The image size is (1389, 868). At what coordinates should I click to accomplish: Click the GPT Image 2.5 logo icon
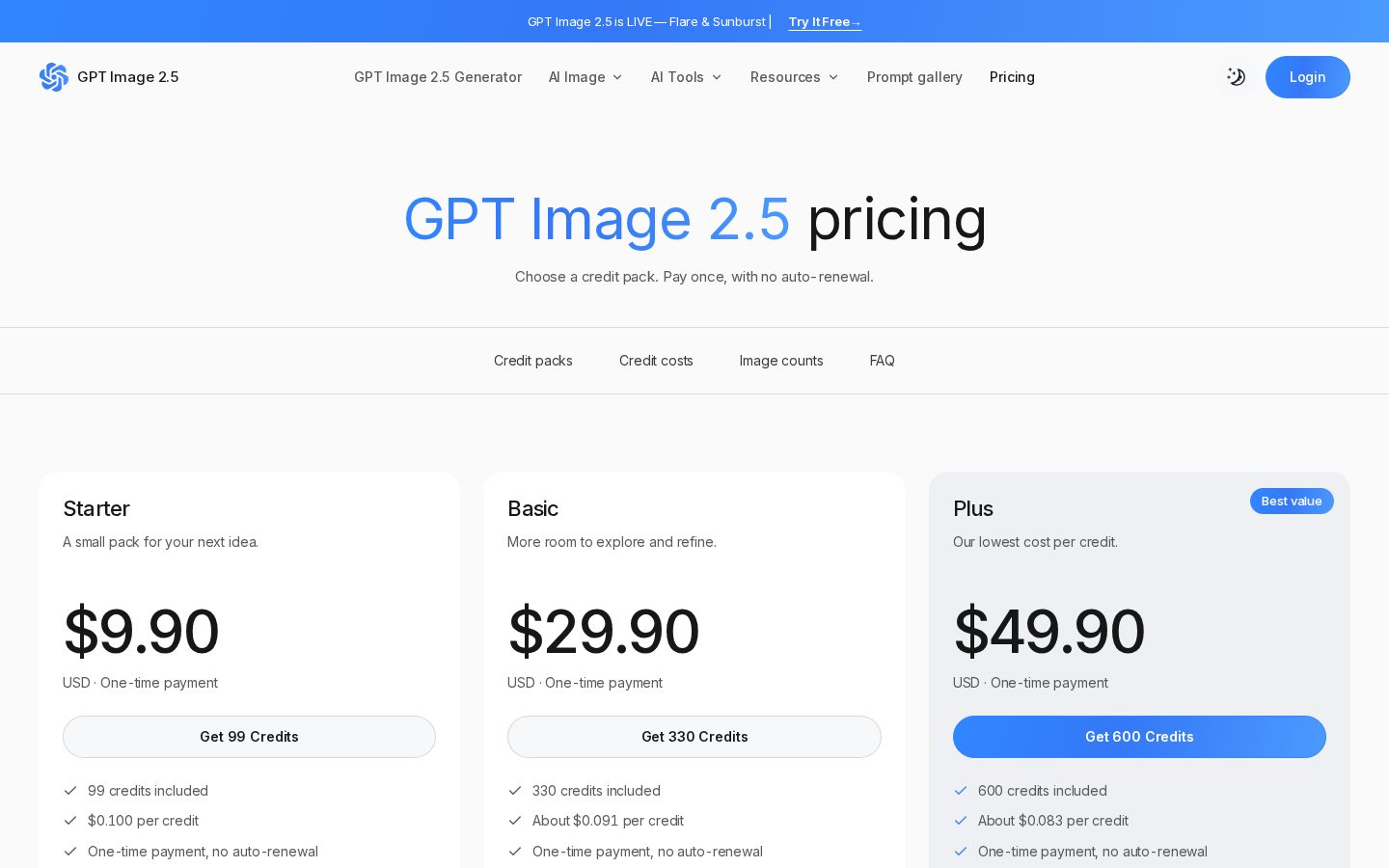[54, 77]
